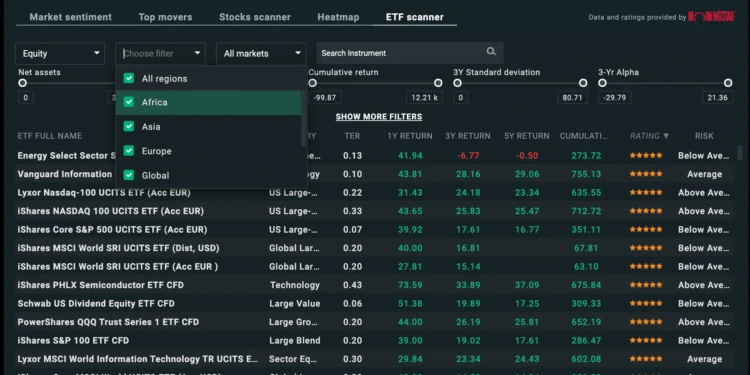Toggle the All regions checkbox
This screenshot has height=375, width=750.
[x=129, y=78]
